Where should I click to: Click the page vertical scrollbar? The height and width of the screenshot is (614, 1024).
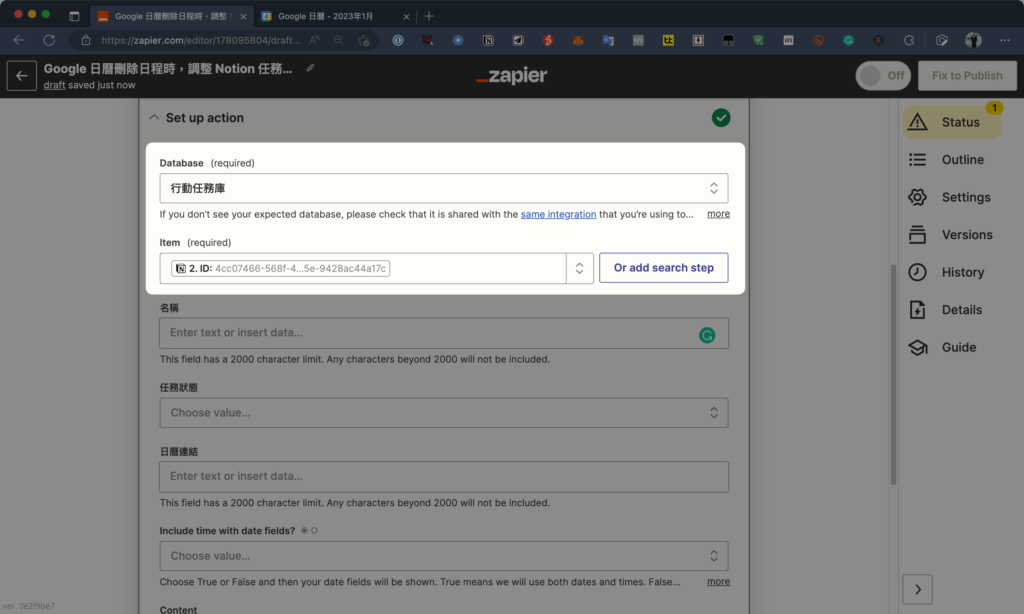893,374
